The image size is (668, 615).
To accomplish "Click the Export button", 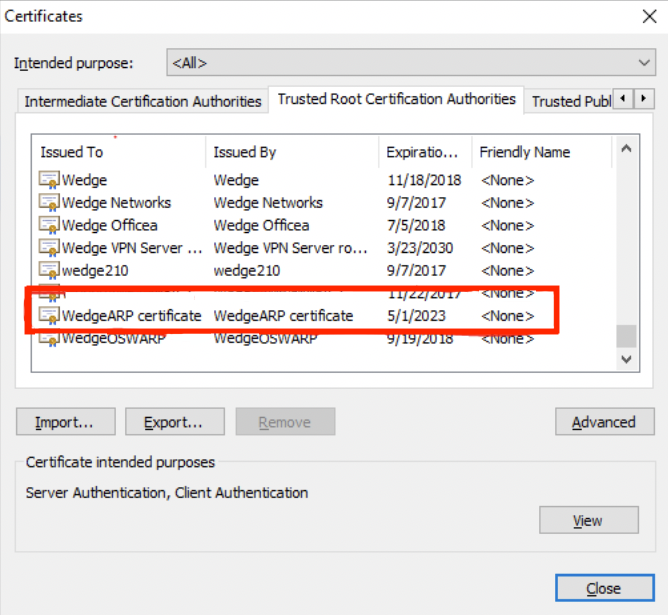I will (x=174, y=422).
